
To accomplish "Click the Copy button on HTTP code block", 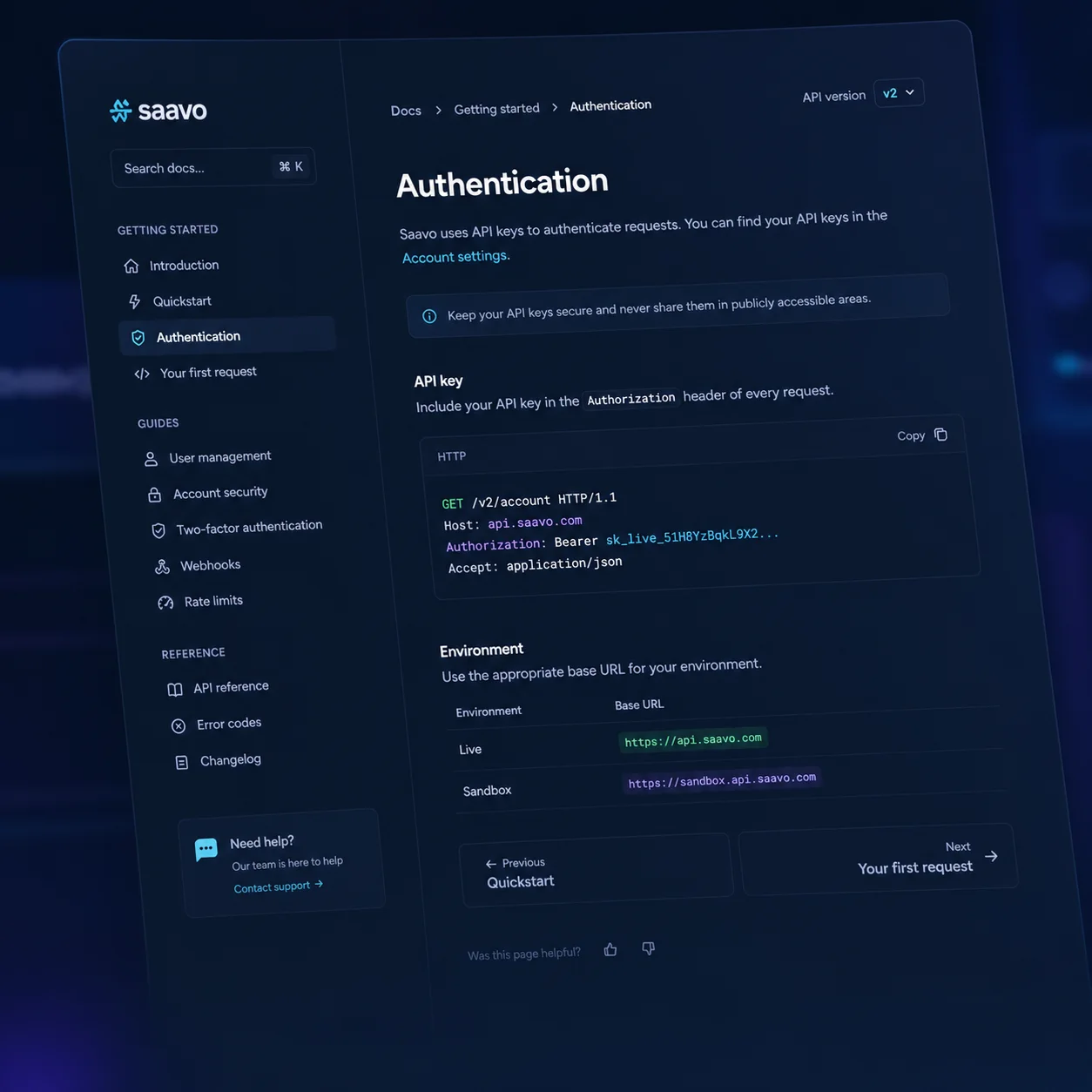I will (x=922, y=435).
